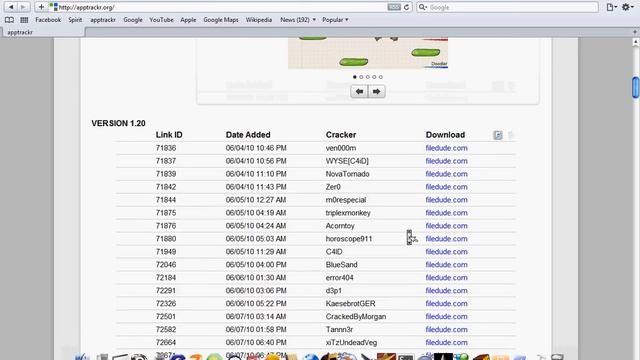Expand the News (192) bookmark folder
This screenshot has width=640, height=360.
tap(298, 20)
